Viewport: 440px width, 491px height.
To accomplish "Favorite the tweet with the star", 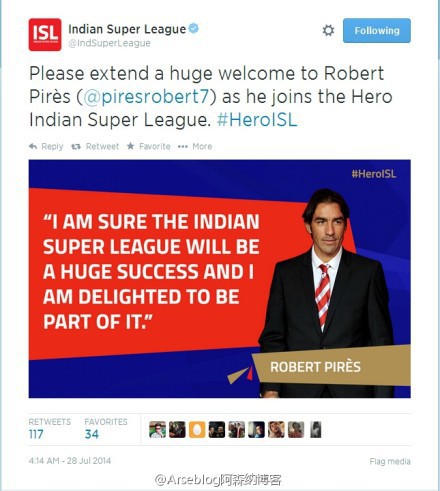I will pyautogui.click(x=149, y=146).
